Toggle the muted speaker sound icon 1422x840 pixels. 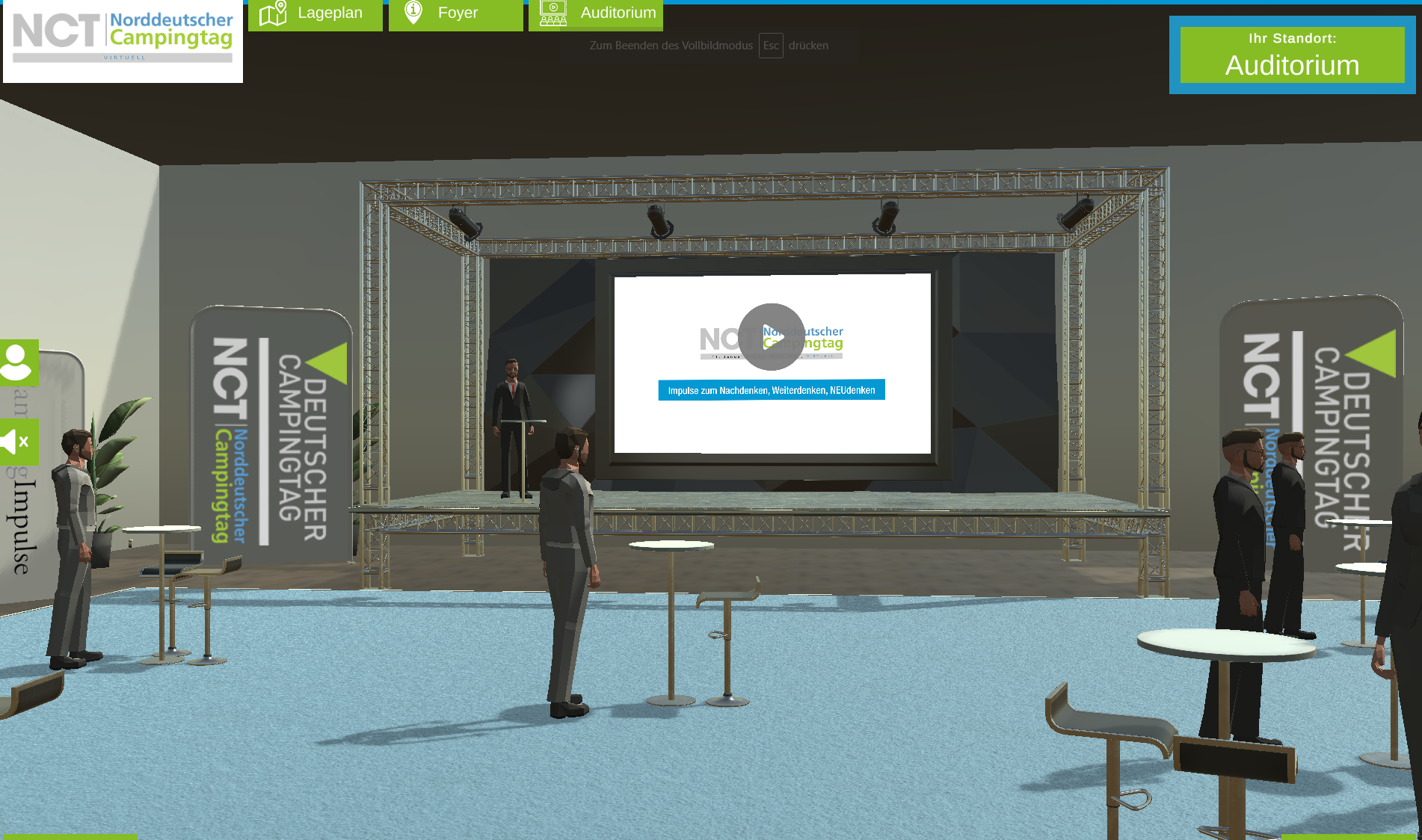pos(18,442)
